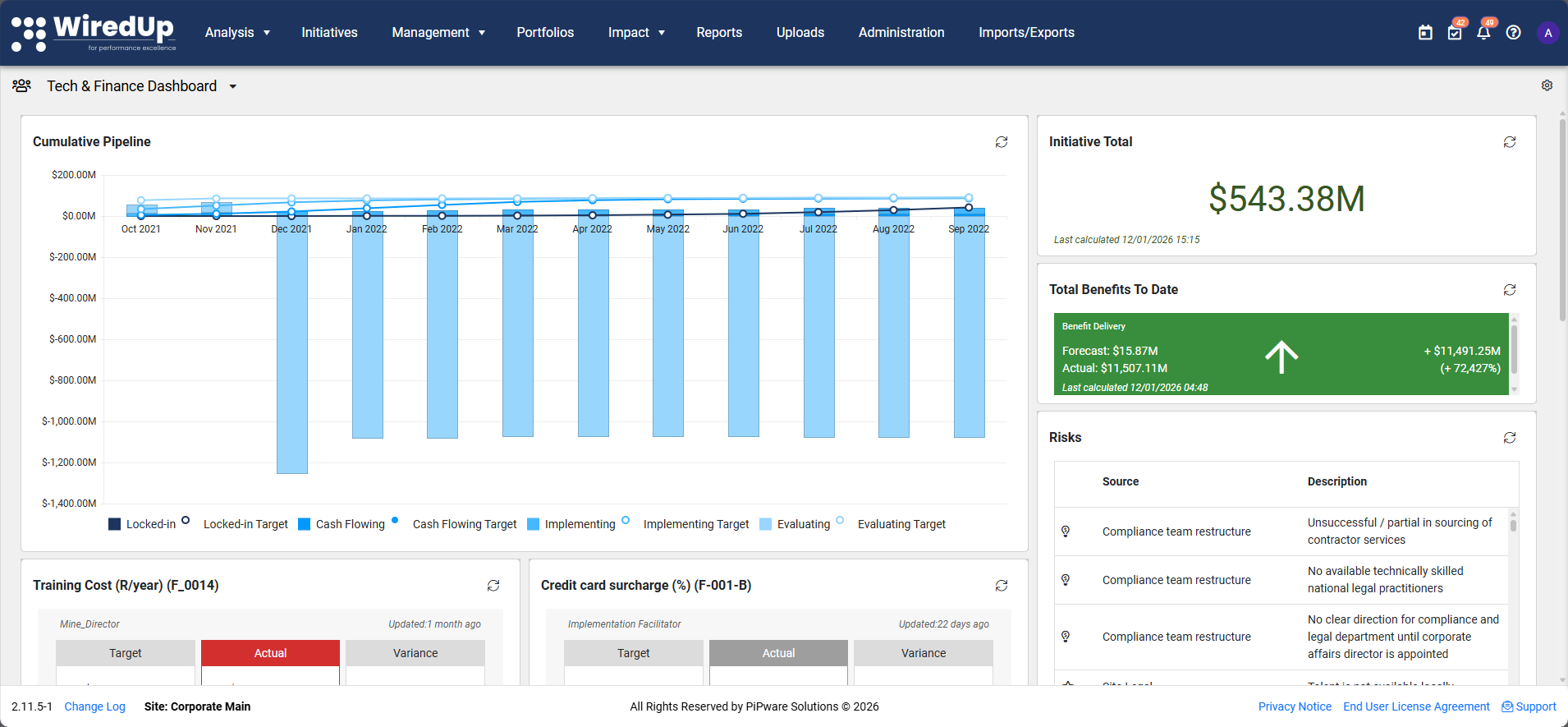Click the dashboard group people icon
This screenshot has width=1568, height=727.
click(22, 85)
